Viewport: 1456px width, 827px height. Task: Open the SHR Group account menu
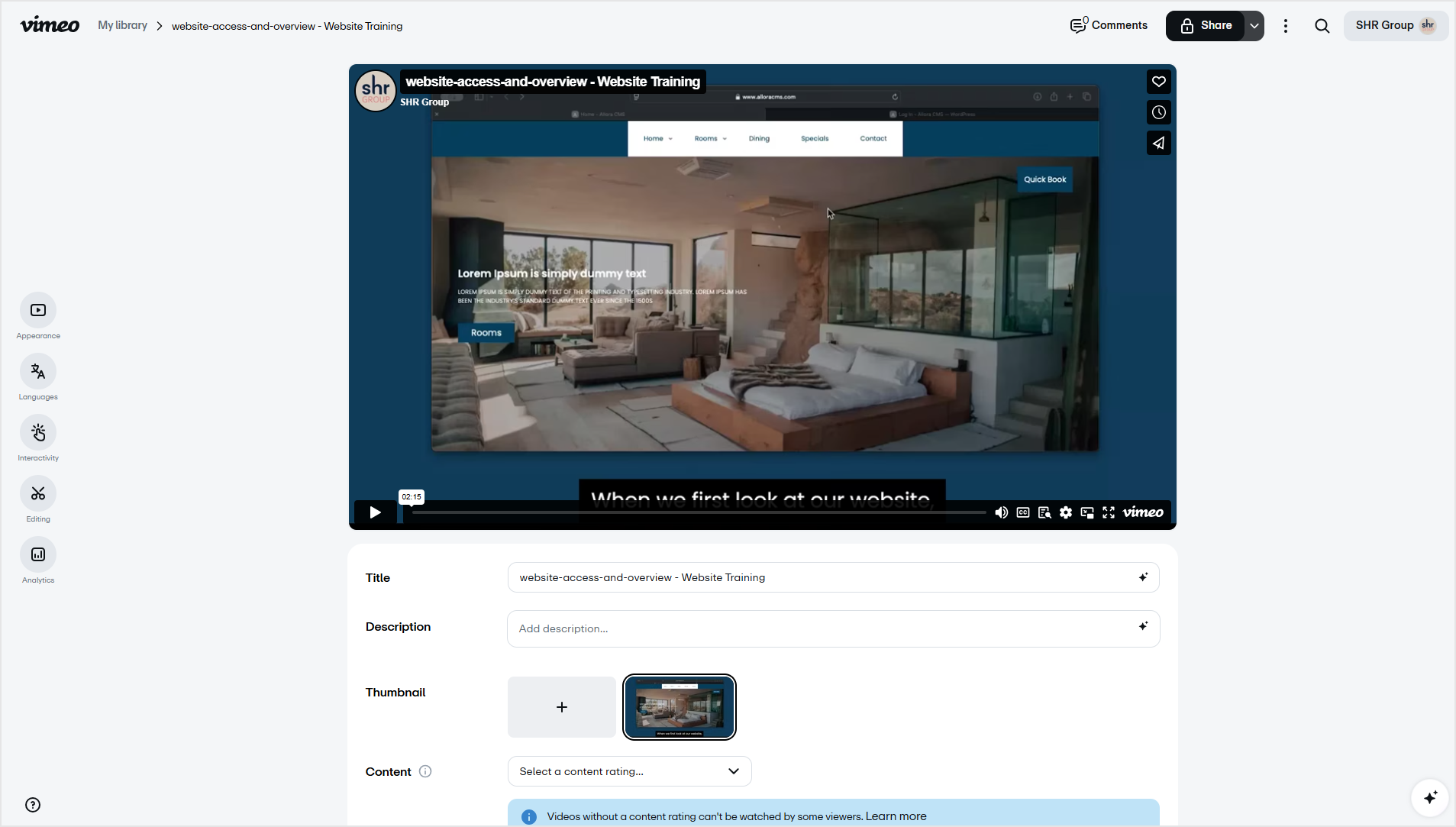point(1396,26)
